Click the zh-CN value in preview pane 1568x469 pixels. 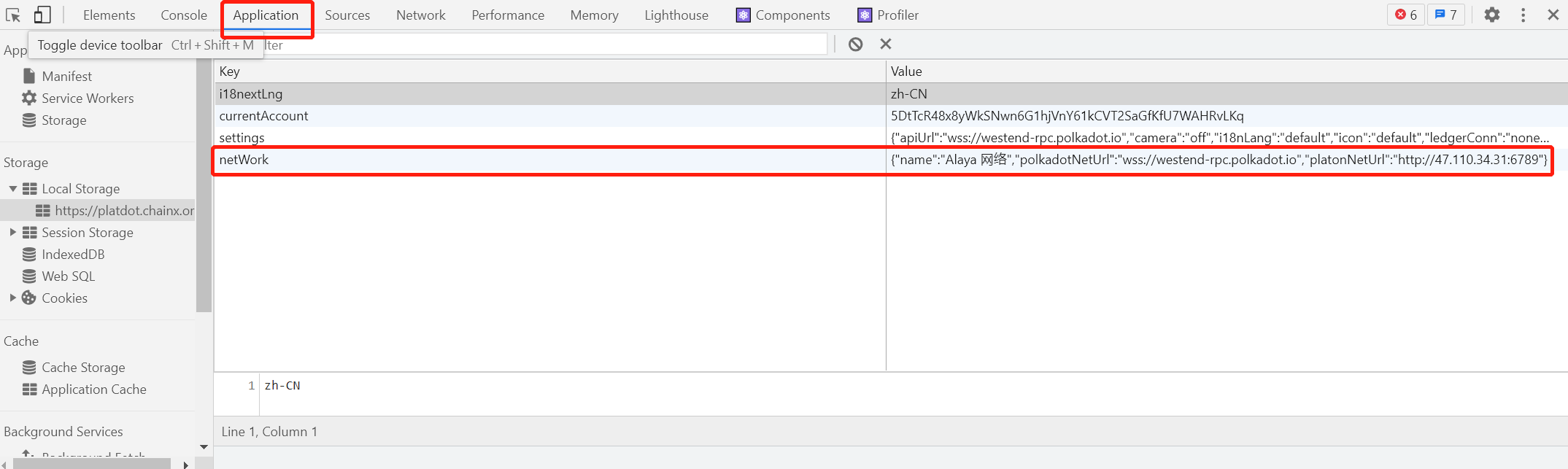coord(282,385)
